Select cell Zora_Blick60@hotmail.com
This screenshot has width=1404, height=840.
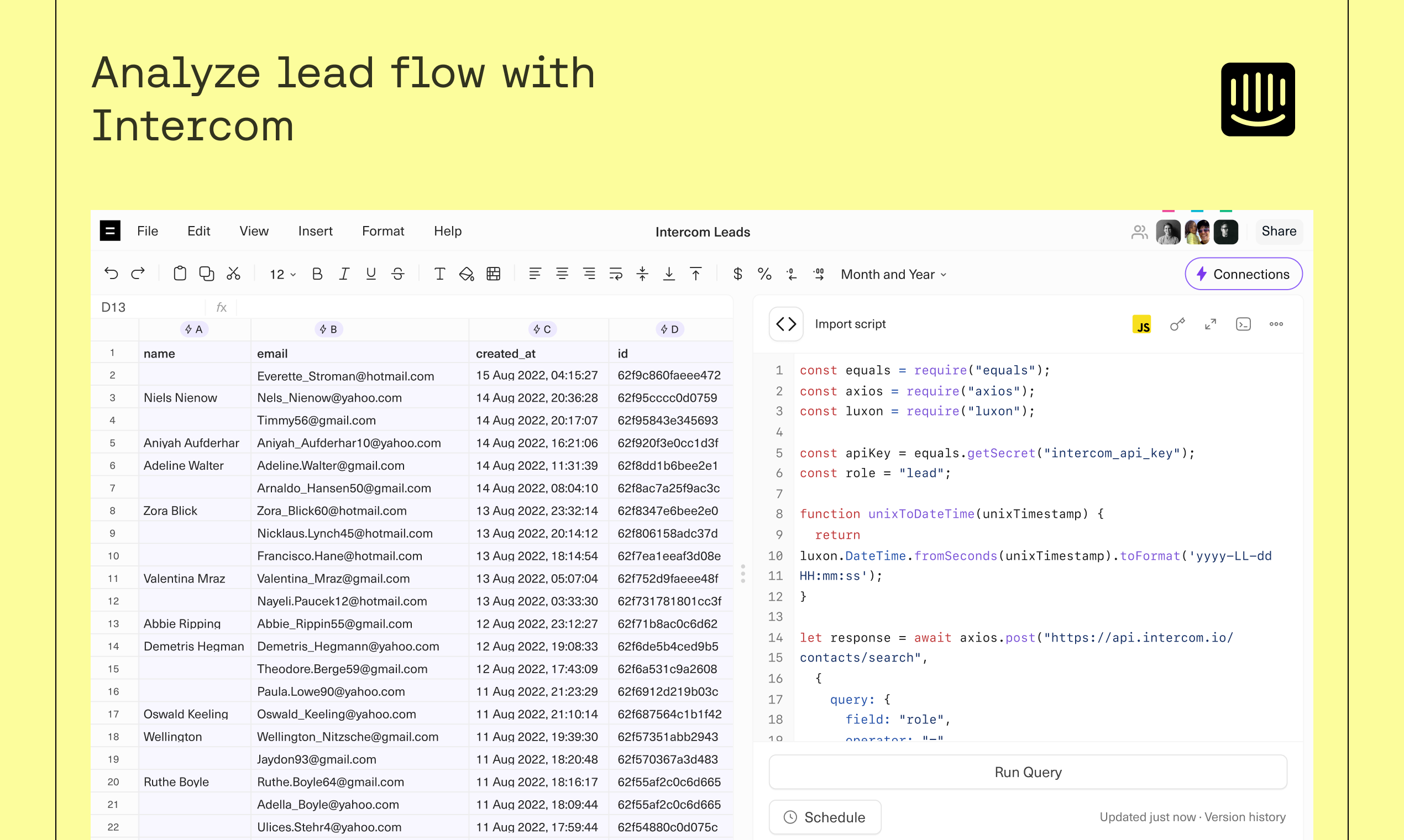(x=360, y=511)
